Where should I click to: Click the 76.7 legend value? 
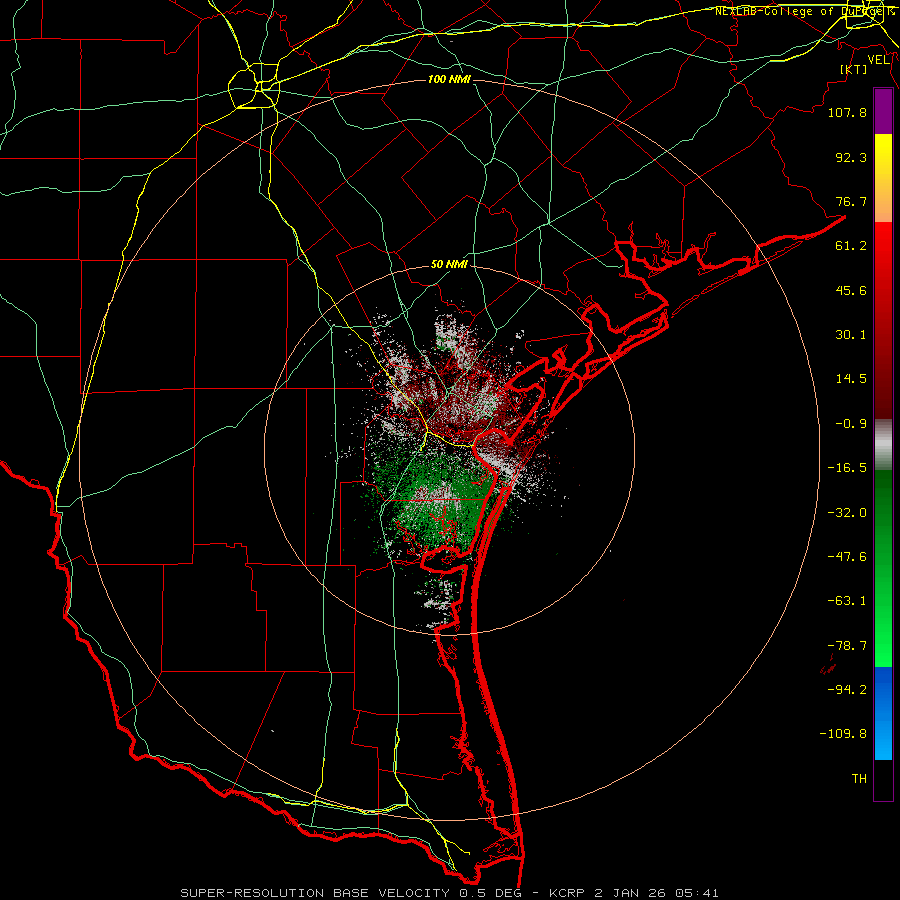pos(851,201)
